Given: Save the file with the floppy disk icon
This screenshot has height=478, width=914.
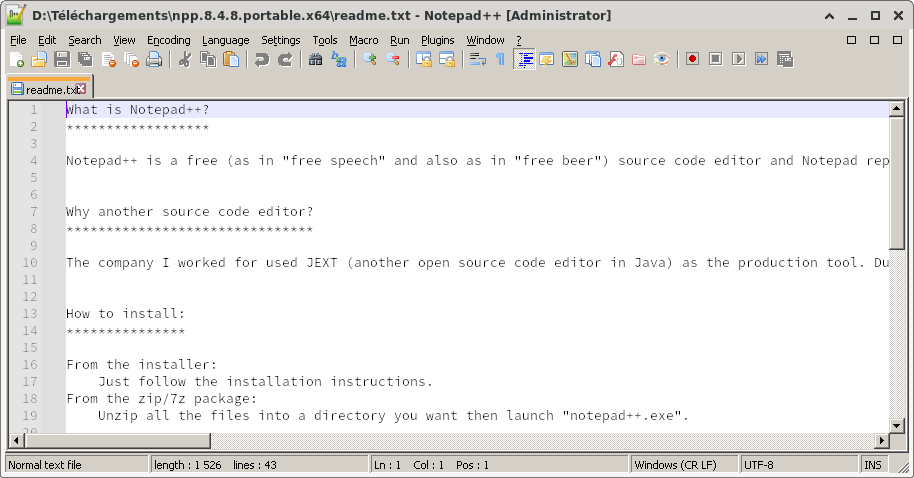Looking at the screenshot, I should tap(62, 59).
